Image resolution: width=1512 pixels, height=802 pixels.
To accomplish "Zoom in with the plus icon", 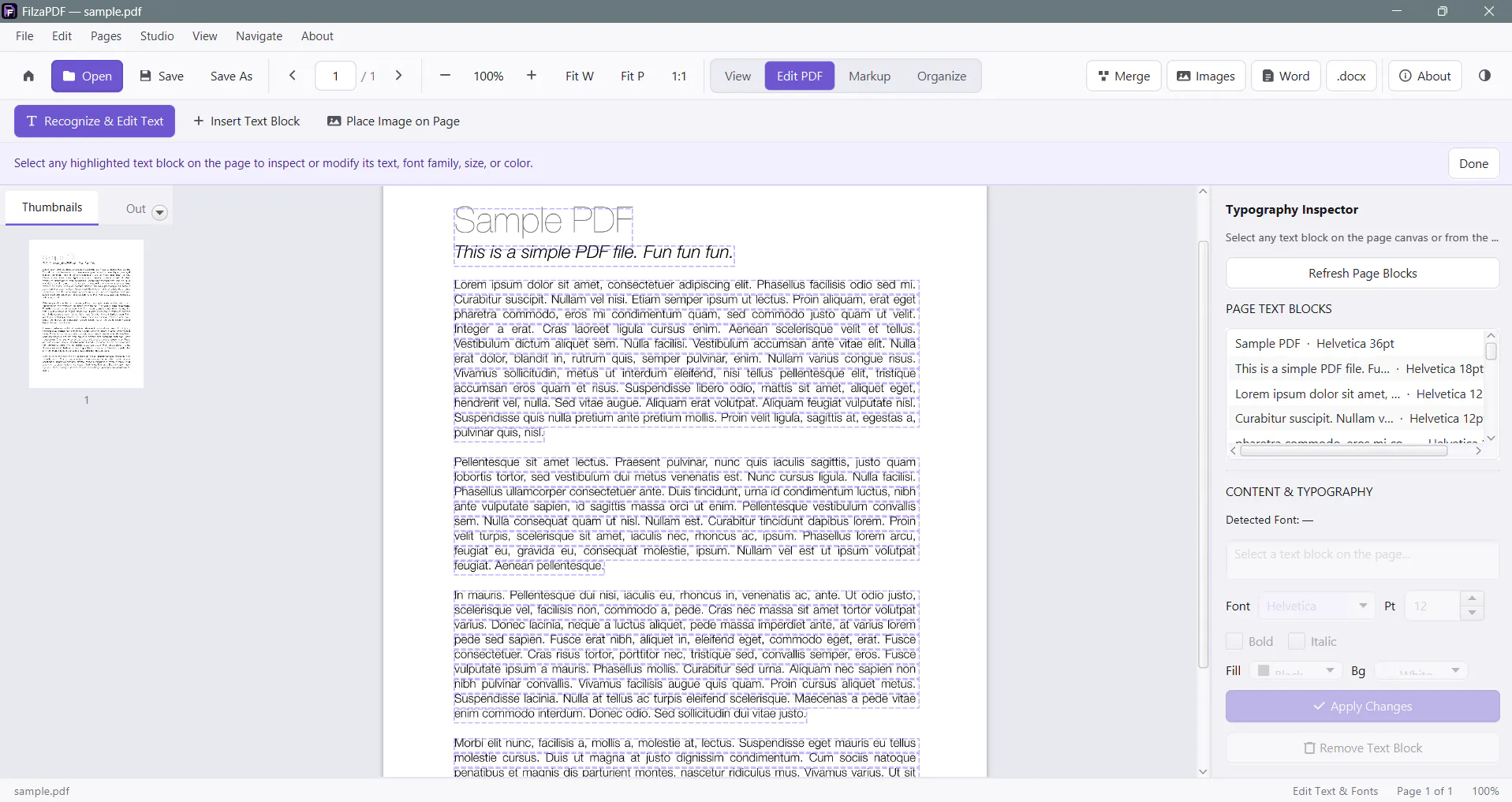I will (x=532, y=76).
